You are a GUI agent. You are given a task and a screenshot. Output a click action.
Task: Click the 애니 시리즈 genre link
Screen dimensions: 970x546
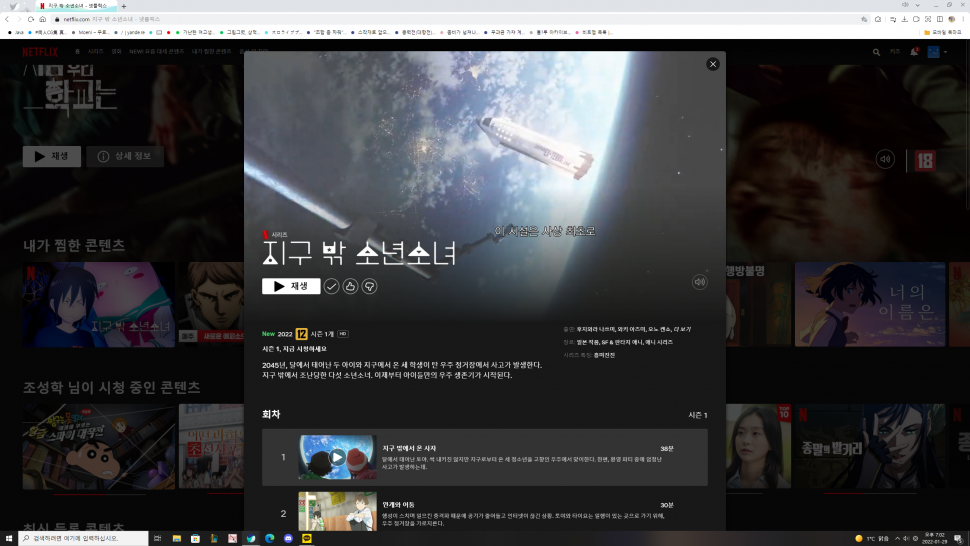coord(659,342)
